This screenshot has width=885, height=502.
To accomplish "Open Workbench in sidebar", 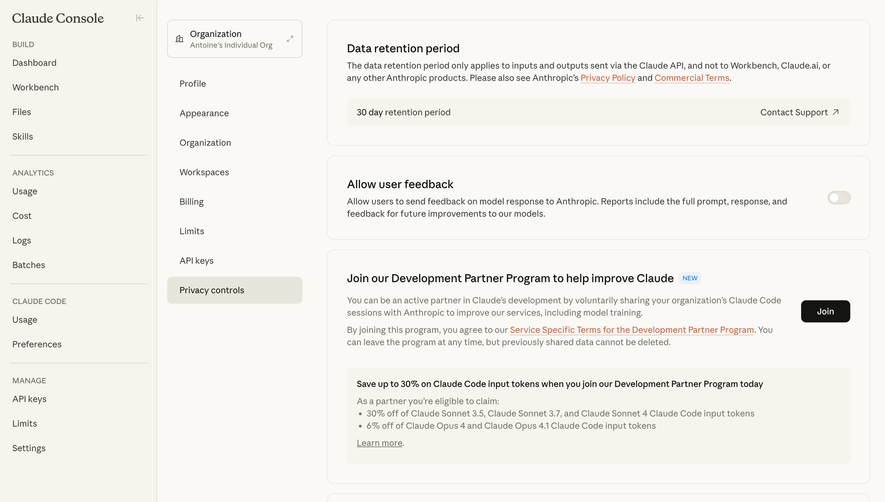I will click(x=36, y=88).
